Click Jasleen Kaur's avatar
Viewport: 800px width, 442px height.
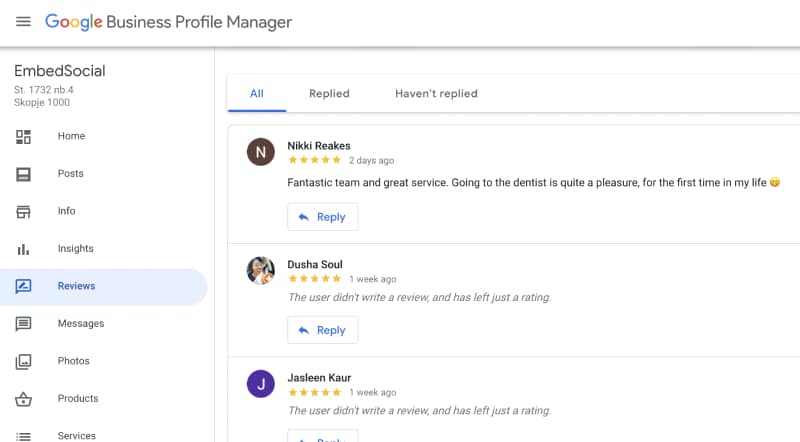(261, 383)
